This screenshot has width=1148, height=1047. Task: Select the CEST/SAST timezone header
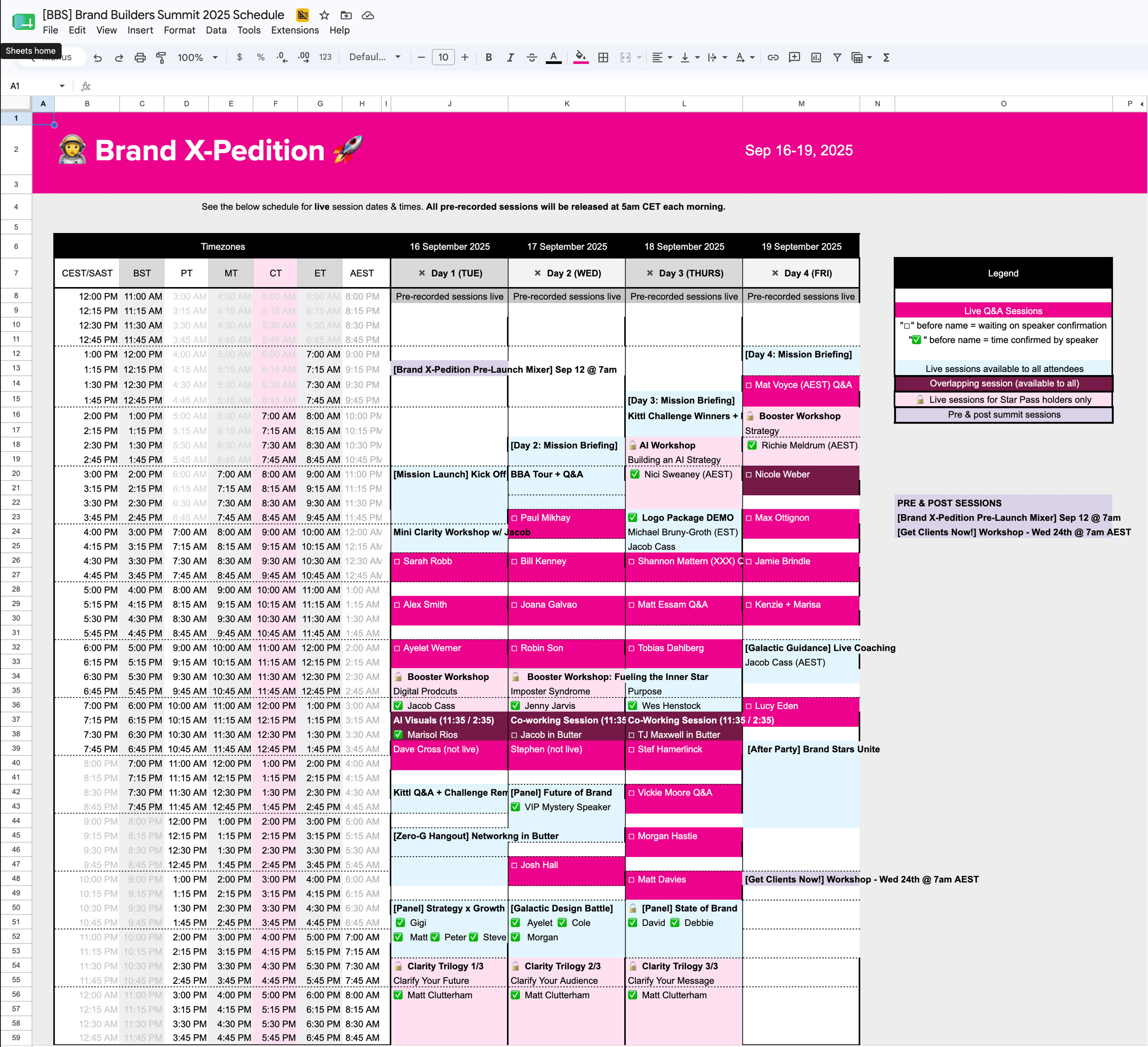(x=87, y=273)
